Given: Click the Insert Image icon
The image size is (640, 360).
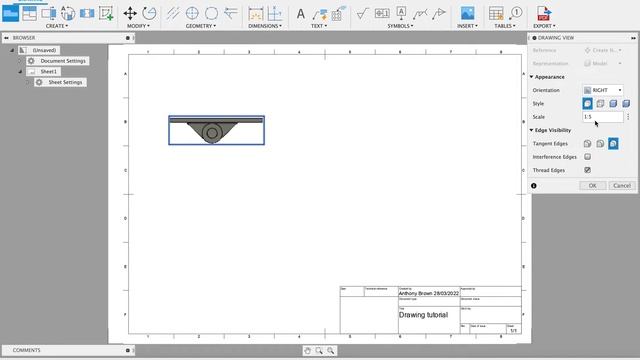Looking at the screenshot, I should point(467,13).
